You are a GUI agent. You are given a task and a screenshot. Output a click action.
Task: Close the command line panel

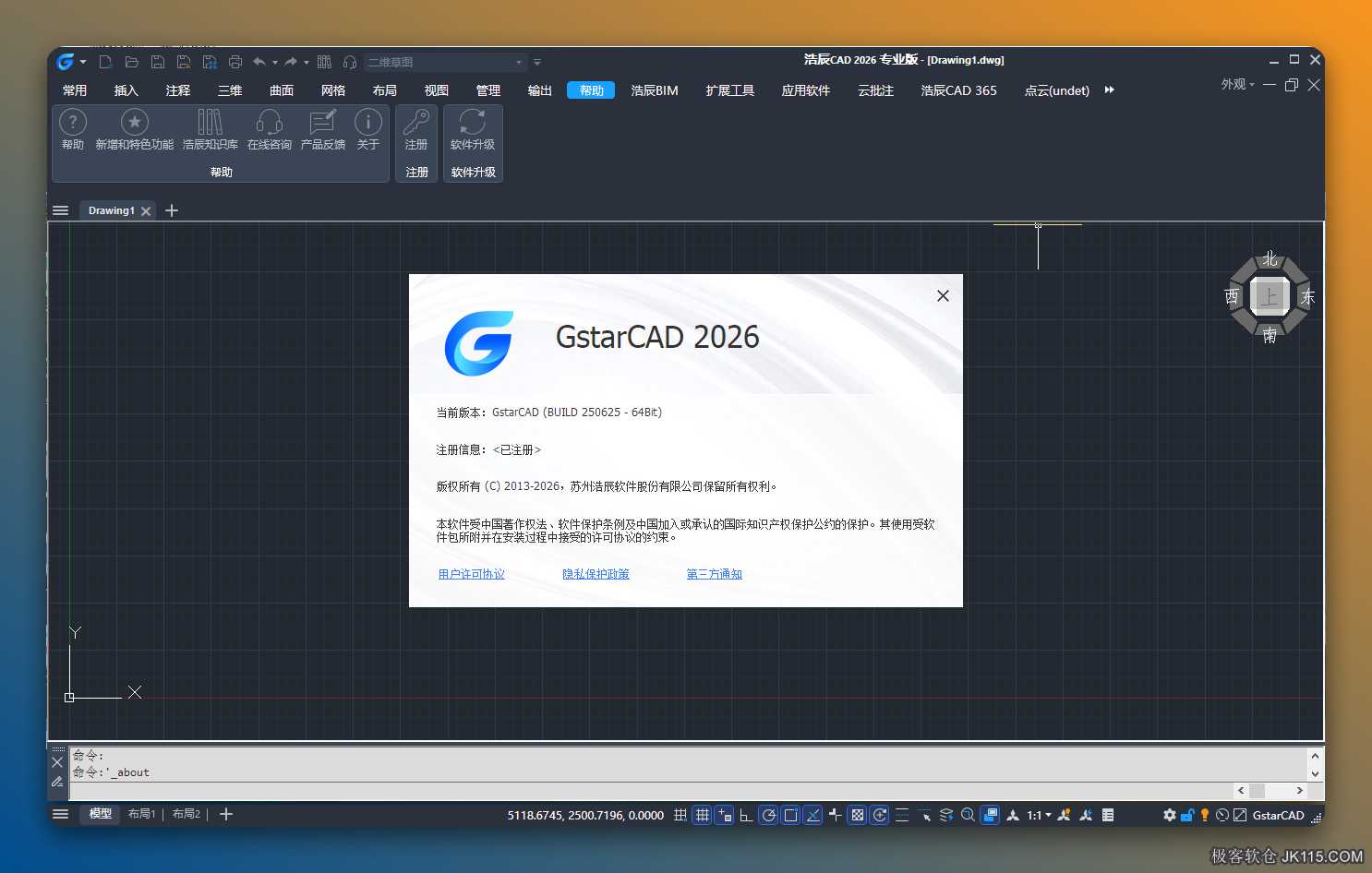coord(57,761)
